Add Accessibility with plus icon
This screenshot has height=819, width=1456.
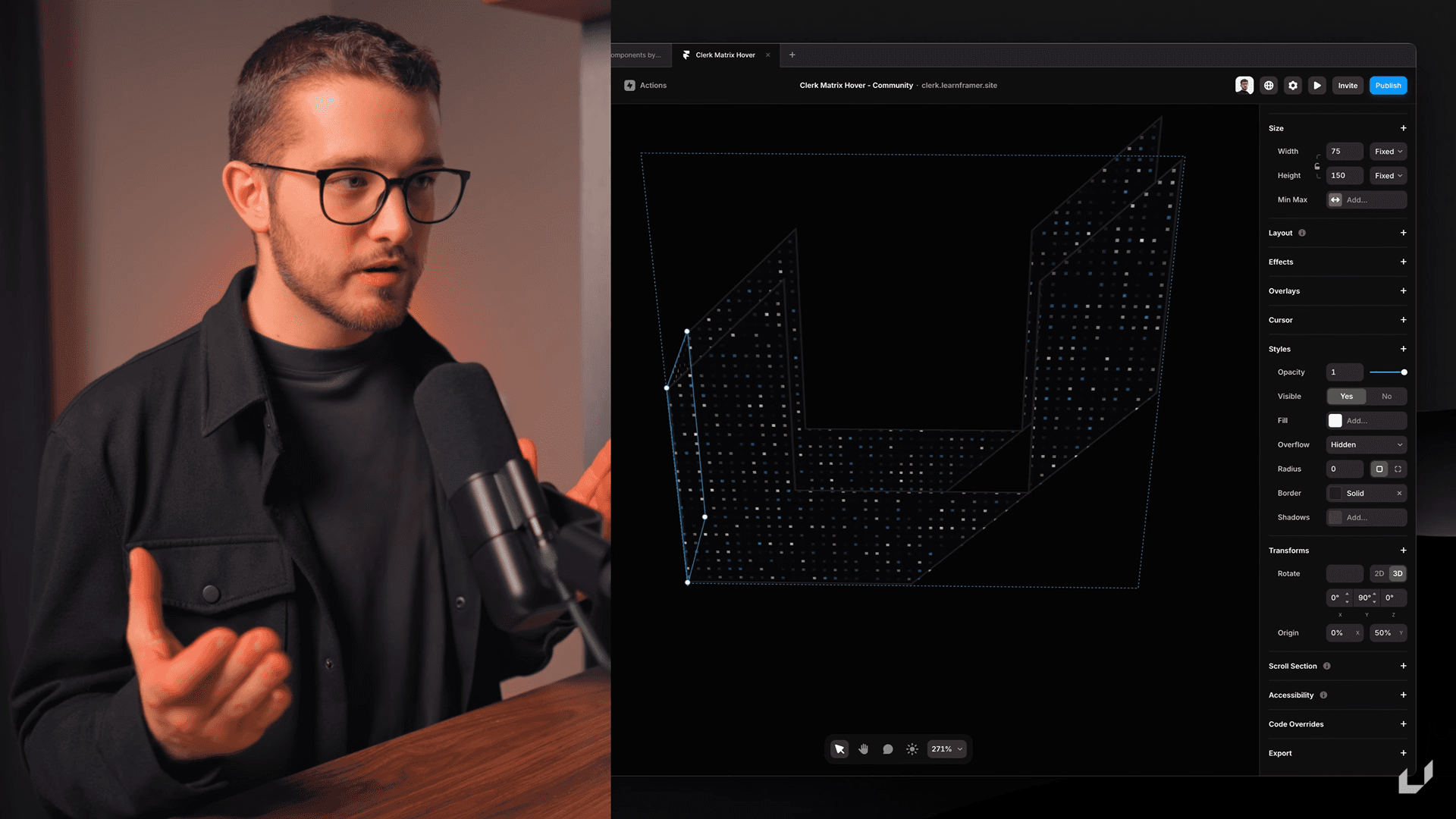pyautogui.click(x=1403, y=695)
